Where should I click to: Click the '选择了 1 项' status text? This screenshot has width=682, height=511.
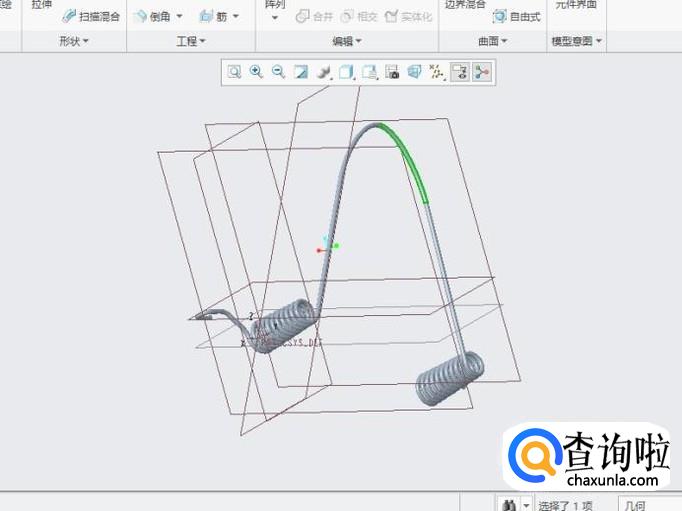click(565, 505)
